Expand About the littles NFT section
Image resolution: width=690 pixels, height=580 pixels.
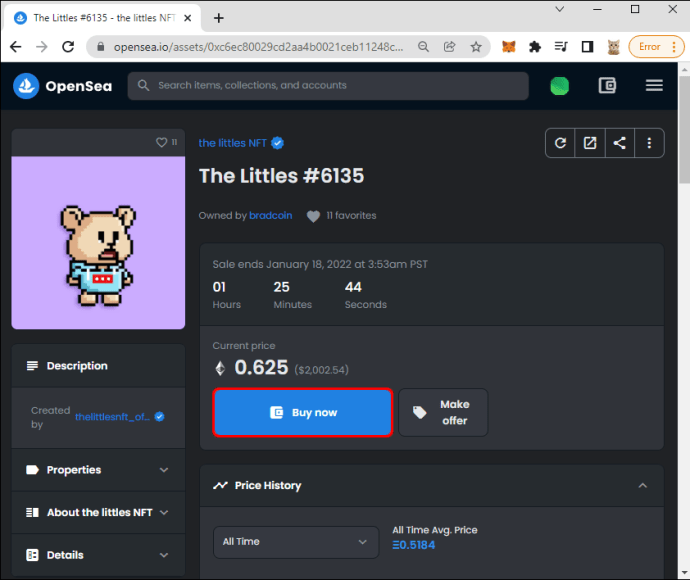tap(98, 513)
